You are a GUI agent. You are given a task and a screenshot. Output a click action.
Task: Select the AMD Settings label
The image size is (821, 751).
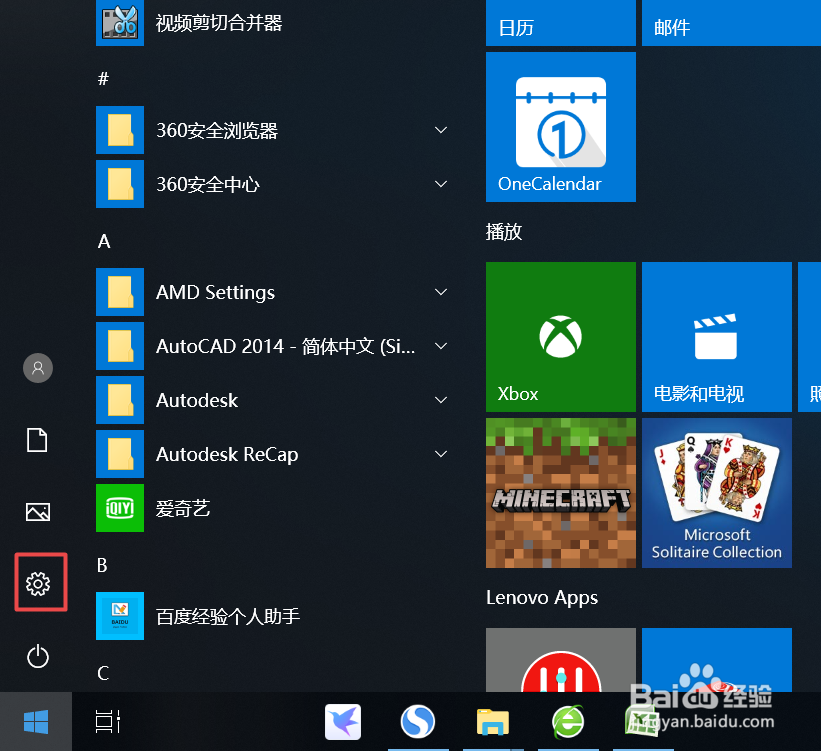215,292
